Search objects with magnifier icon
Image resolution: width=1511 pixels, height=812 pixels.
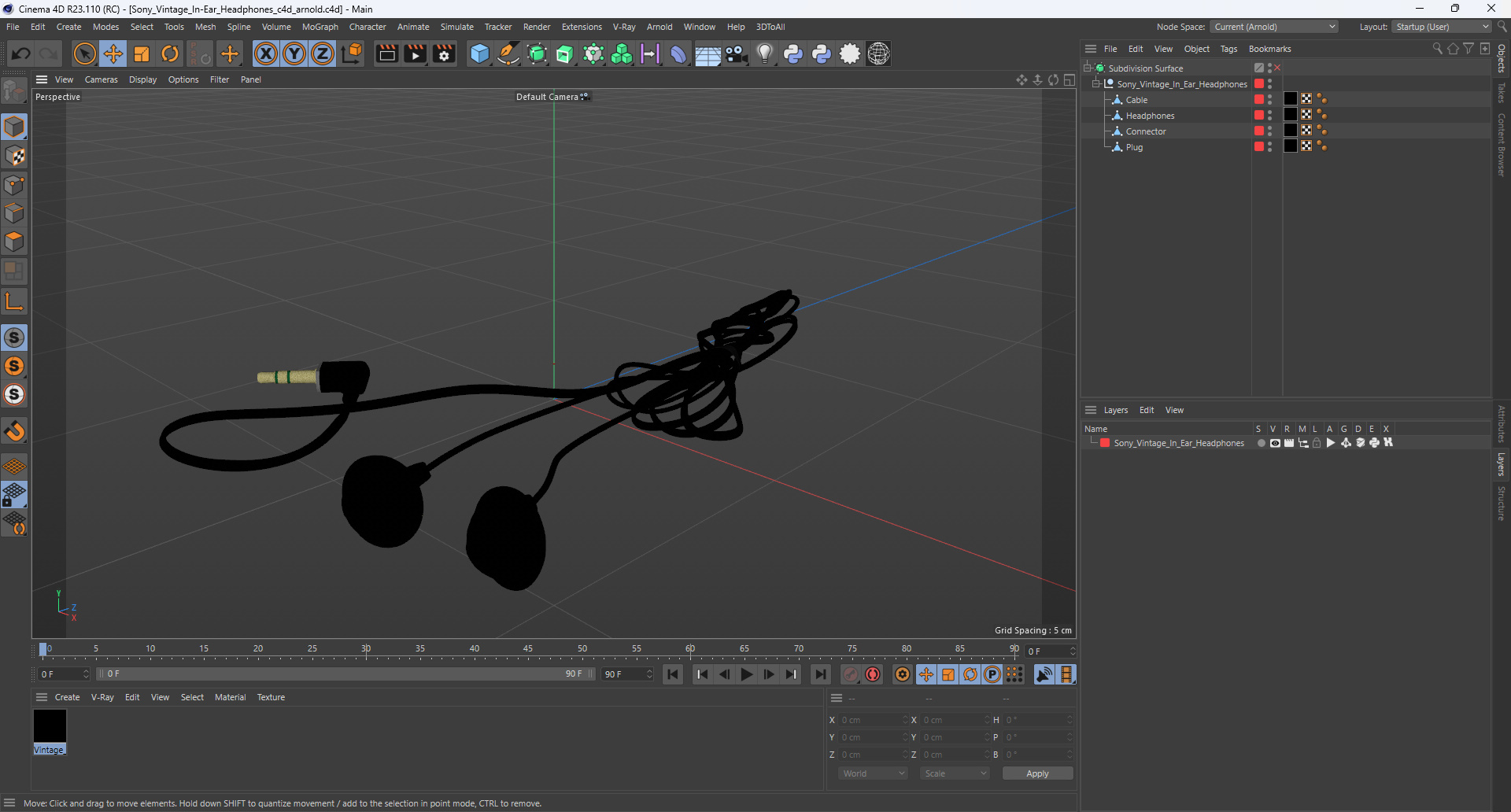(1437, 49)
